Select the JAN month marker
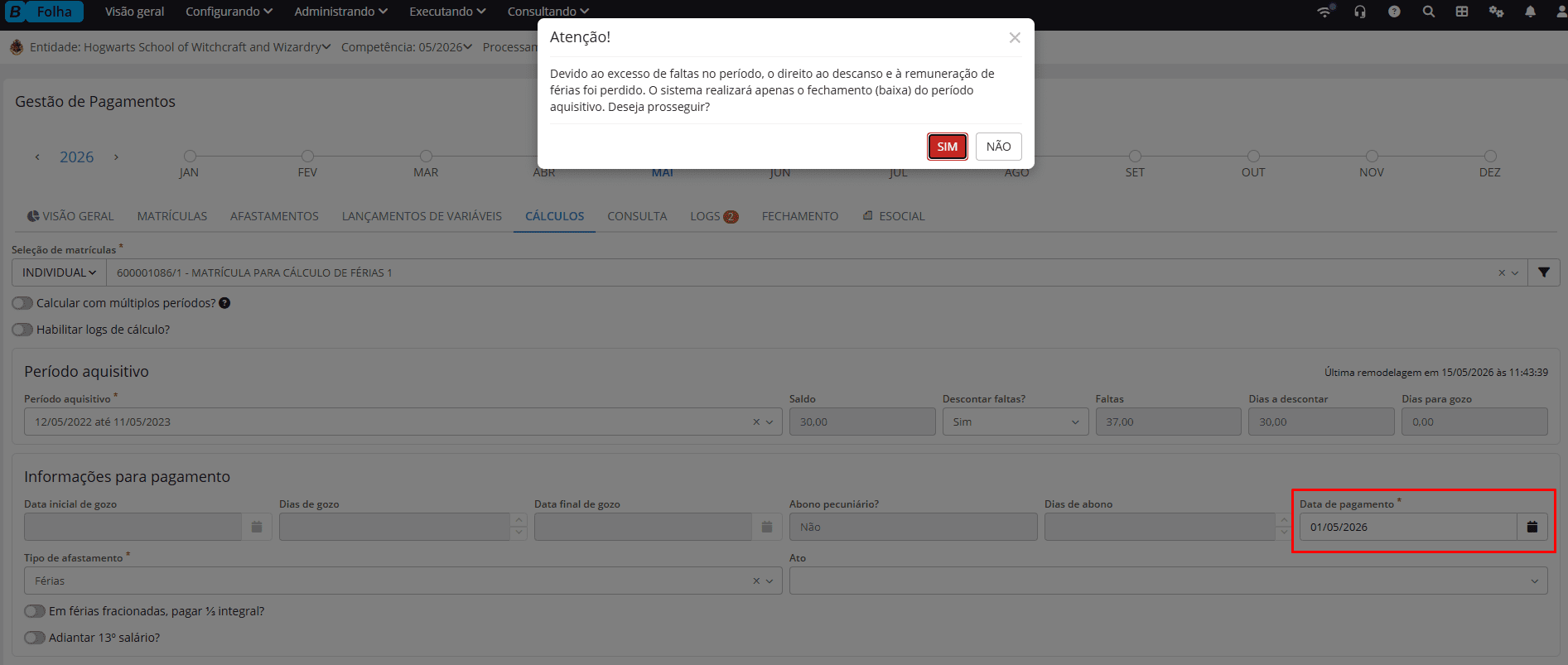 (190, 156)
